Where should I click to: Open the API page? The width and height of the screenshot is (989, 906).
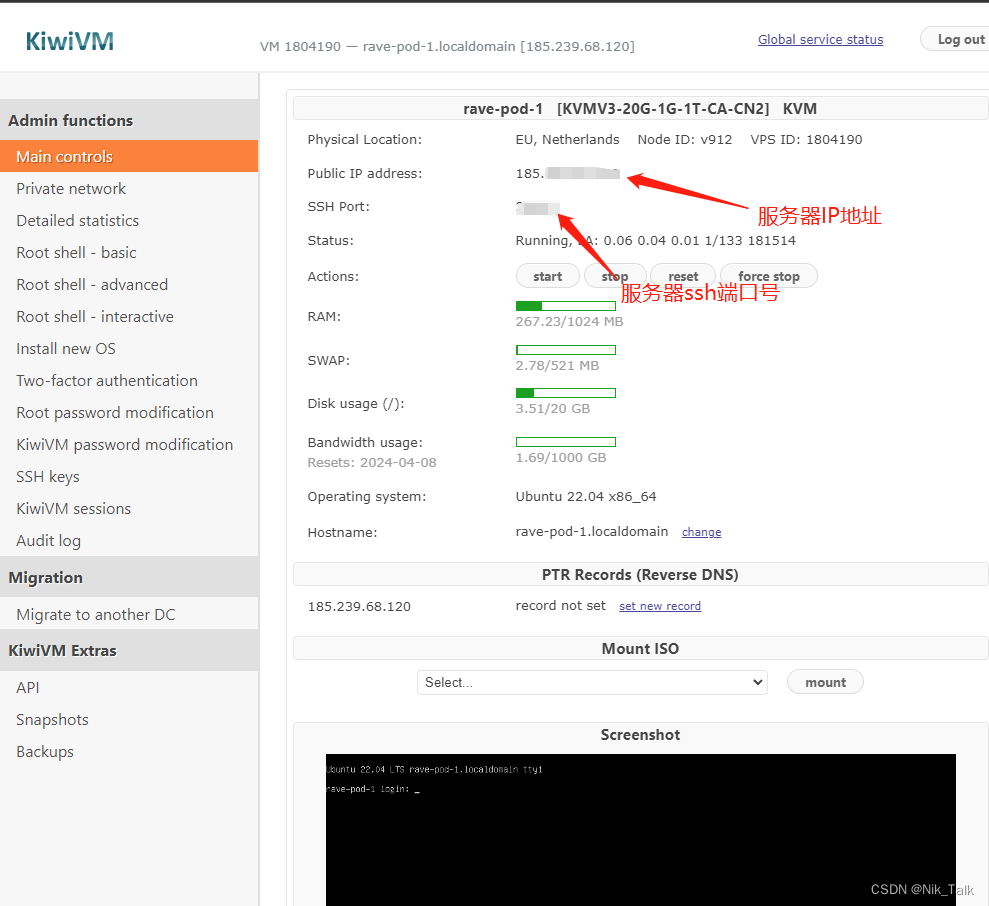[x=28, y=688]
